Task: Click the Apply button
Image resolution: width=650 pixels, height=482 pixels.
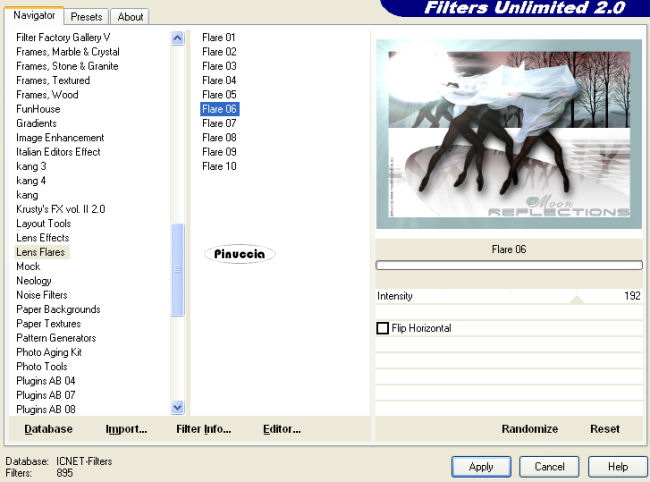Action: [481, 467]
